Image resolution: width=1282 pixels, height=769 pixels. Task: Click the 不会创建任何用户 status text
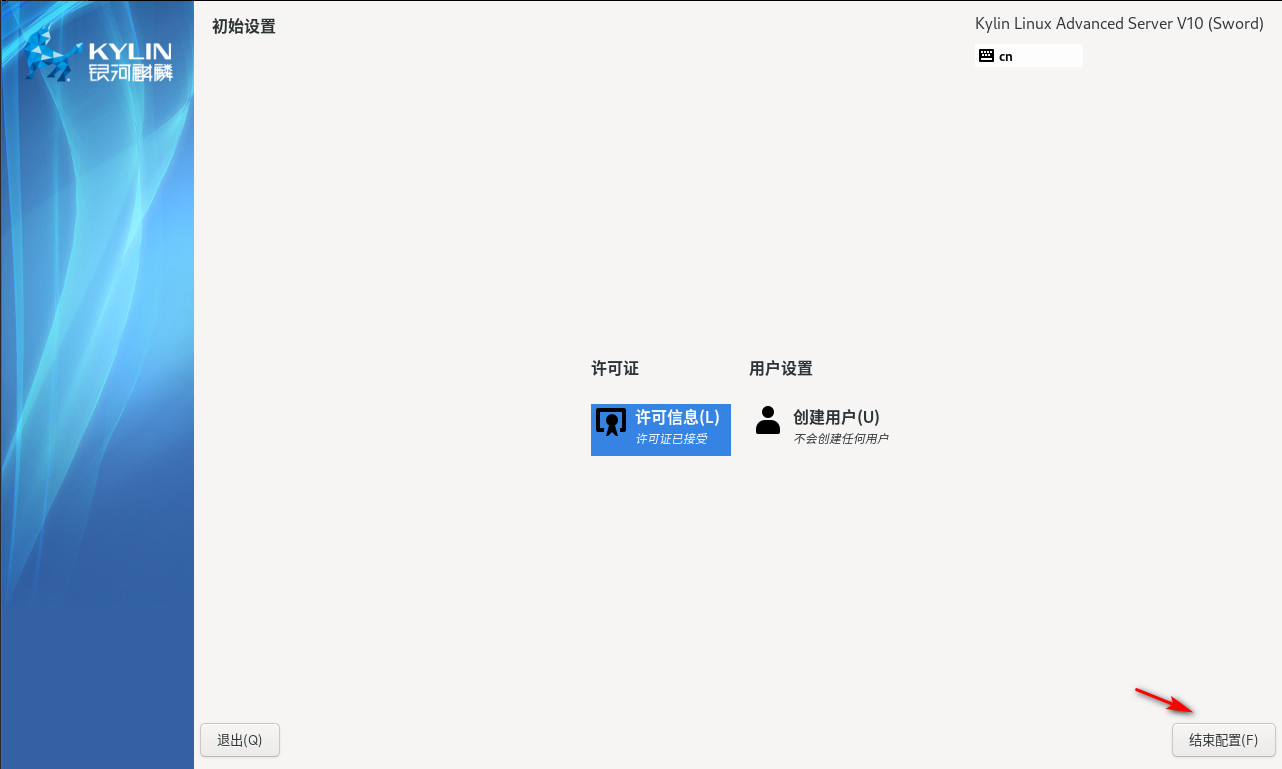tap(840, 439)
